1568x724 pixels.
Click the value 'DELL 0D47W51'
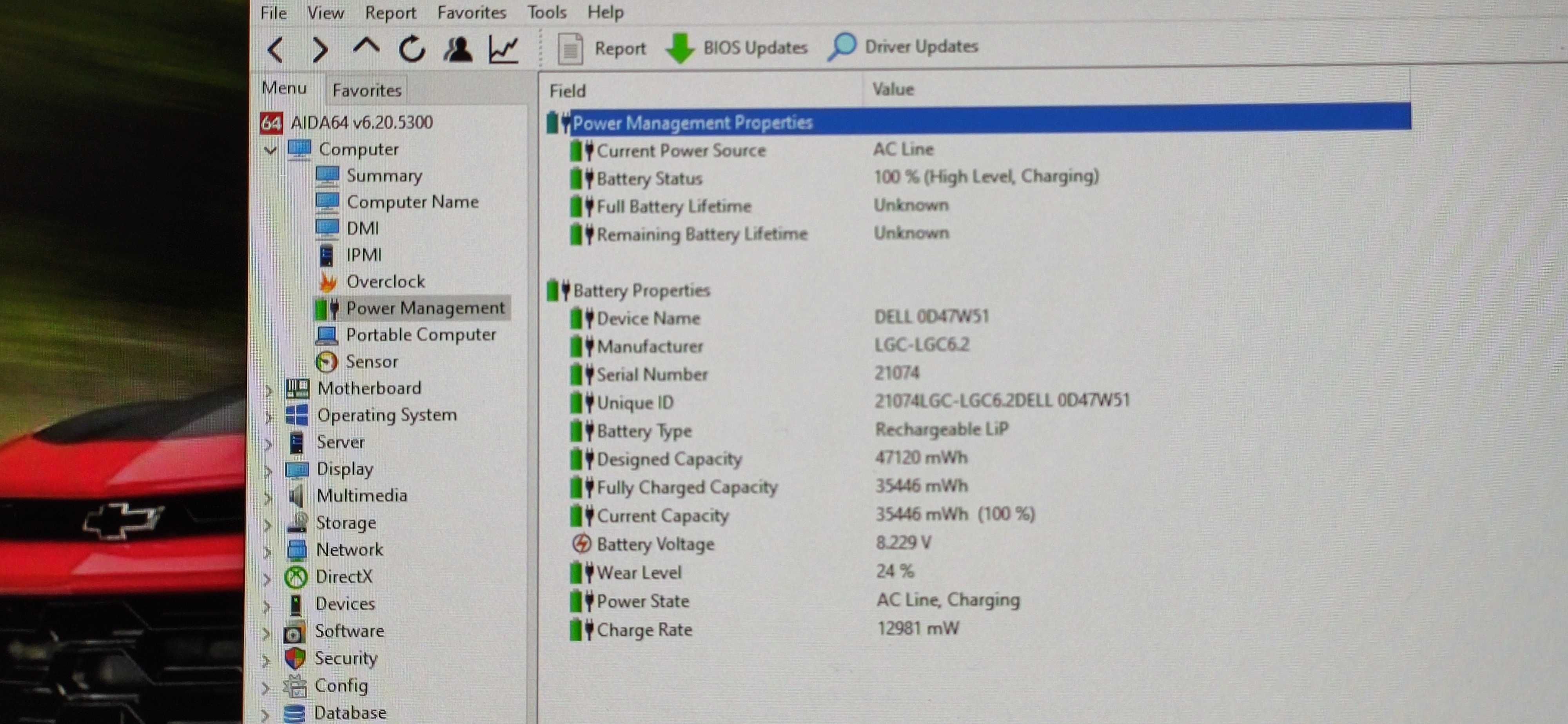click(x=931, y=317)
